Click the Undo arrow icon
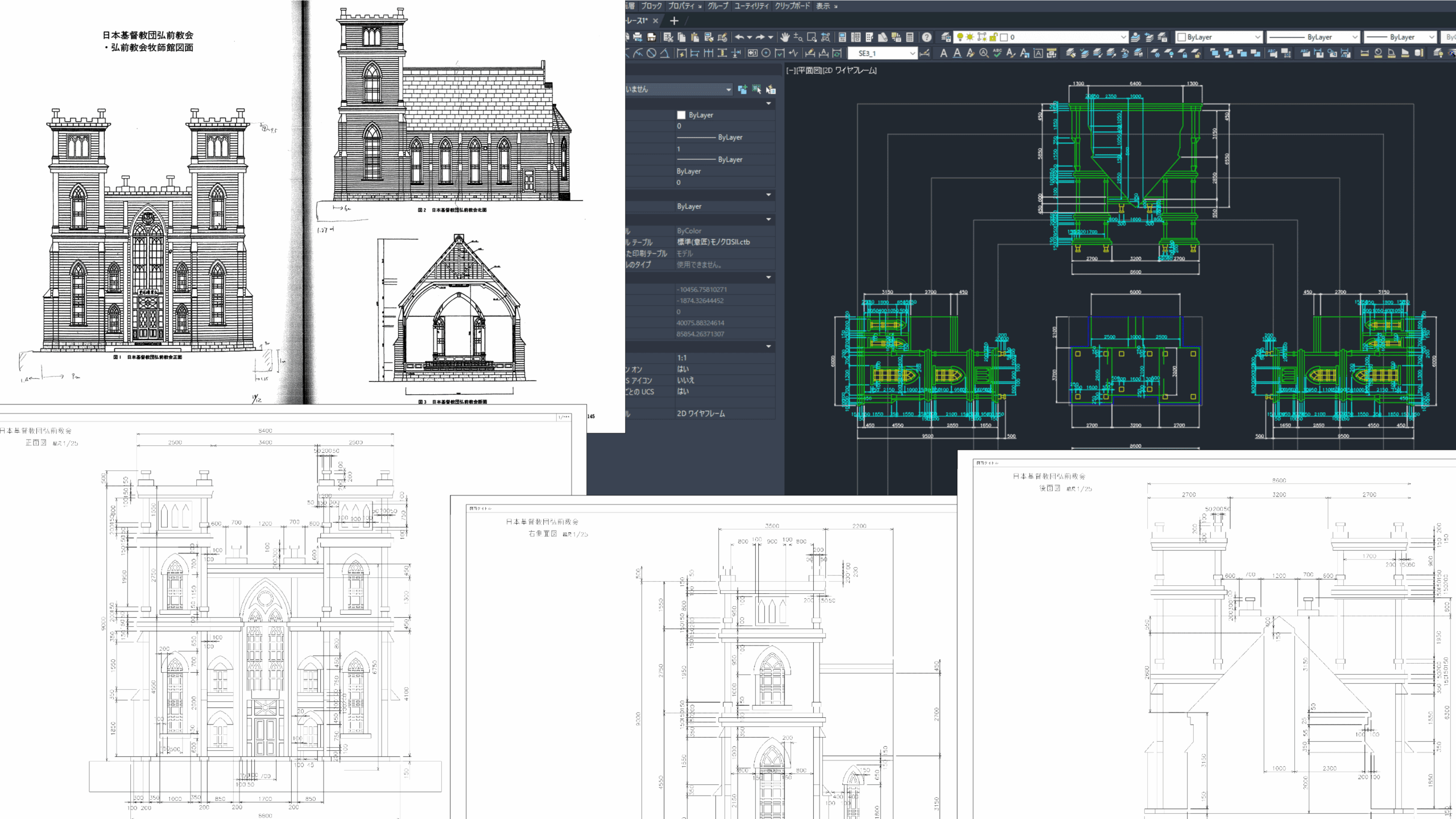Screen dimensions: 1456x819 click(739, 37)
